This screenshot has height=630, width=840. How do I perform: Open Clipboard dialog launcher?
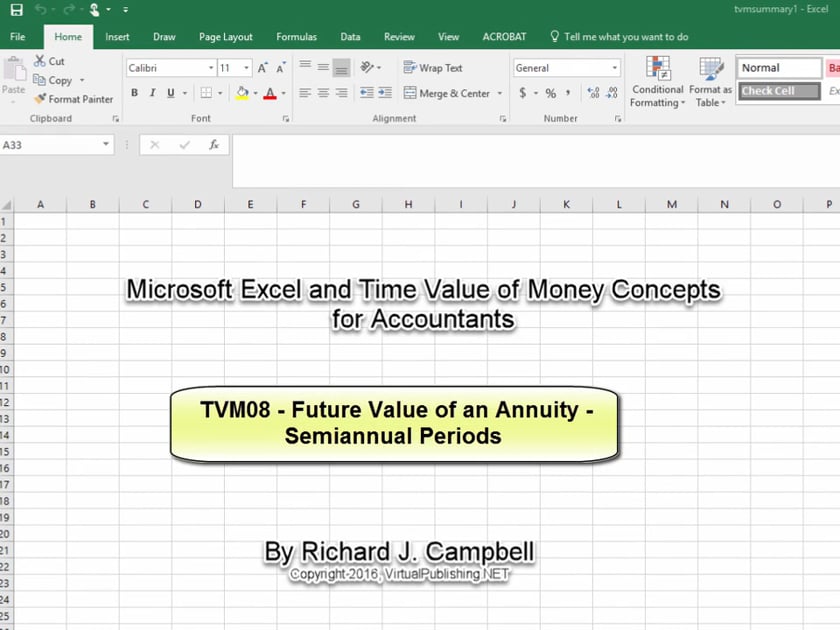point(115,119)
